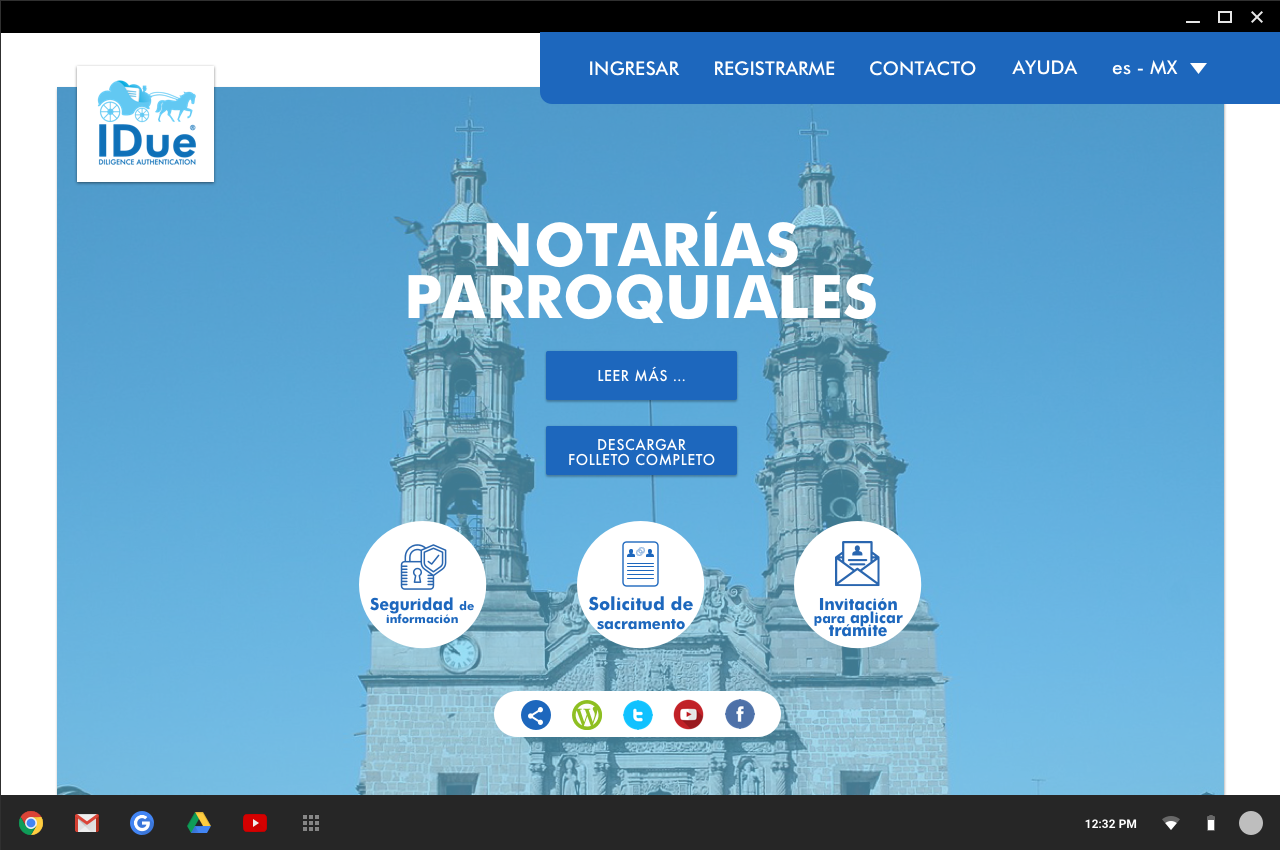Click Invitación para aplicar trámite icon
The image size is (1280, 850).
857,584
